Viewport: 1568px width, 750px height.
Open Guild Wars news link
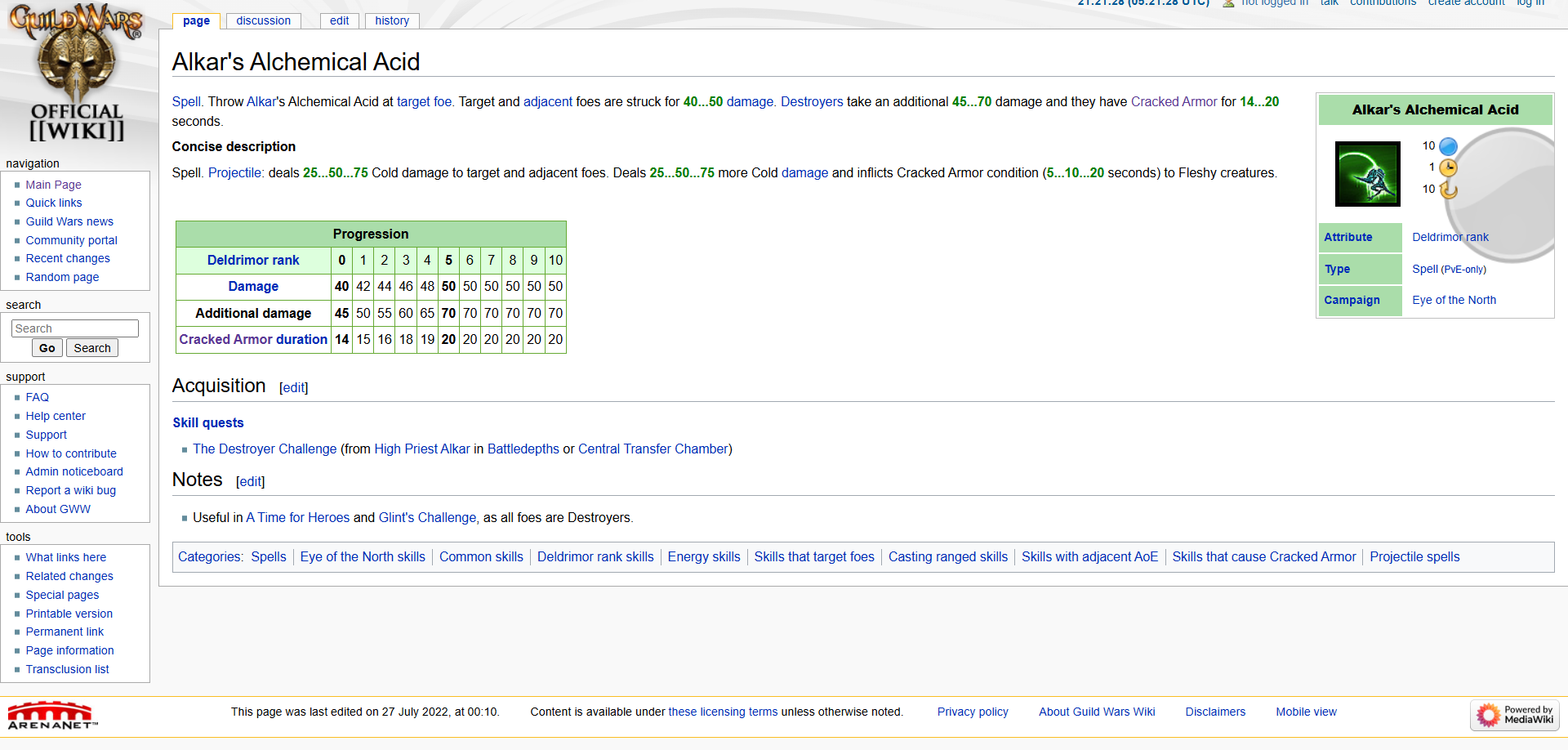[69, 221]
